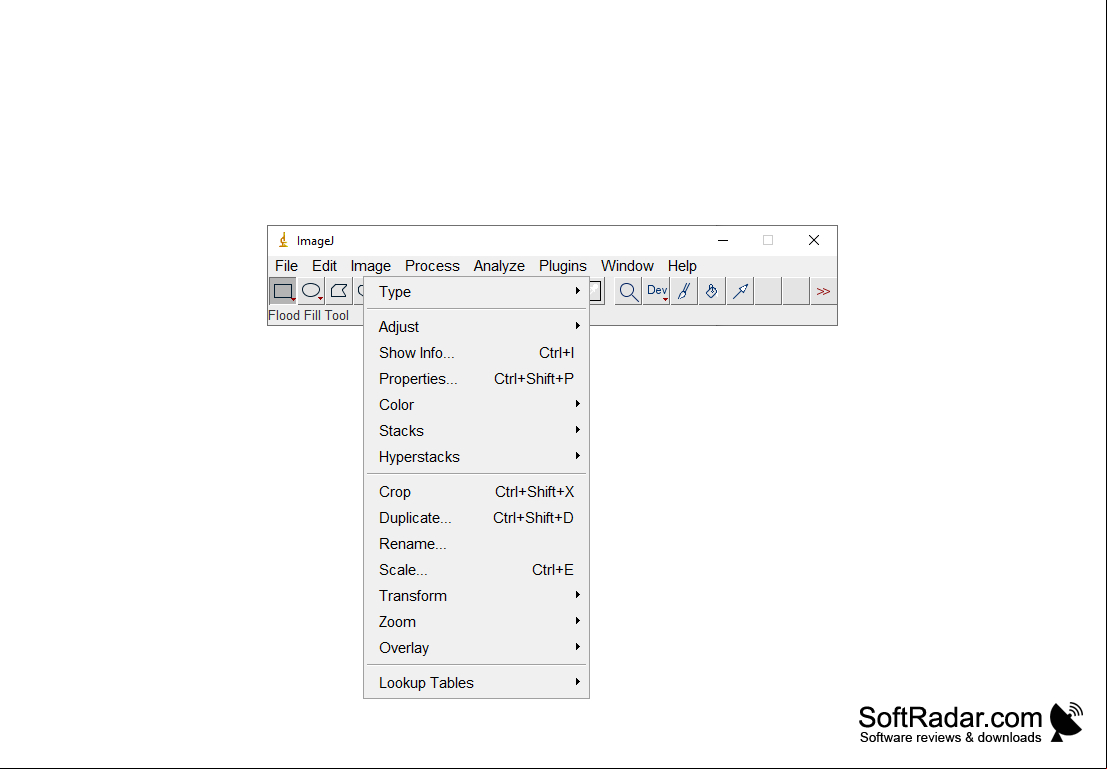Expand the Lookup Tables submenu
Viewport: 1107px width, 769px height.
coord(477,683)
